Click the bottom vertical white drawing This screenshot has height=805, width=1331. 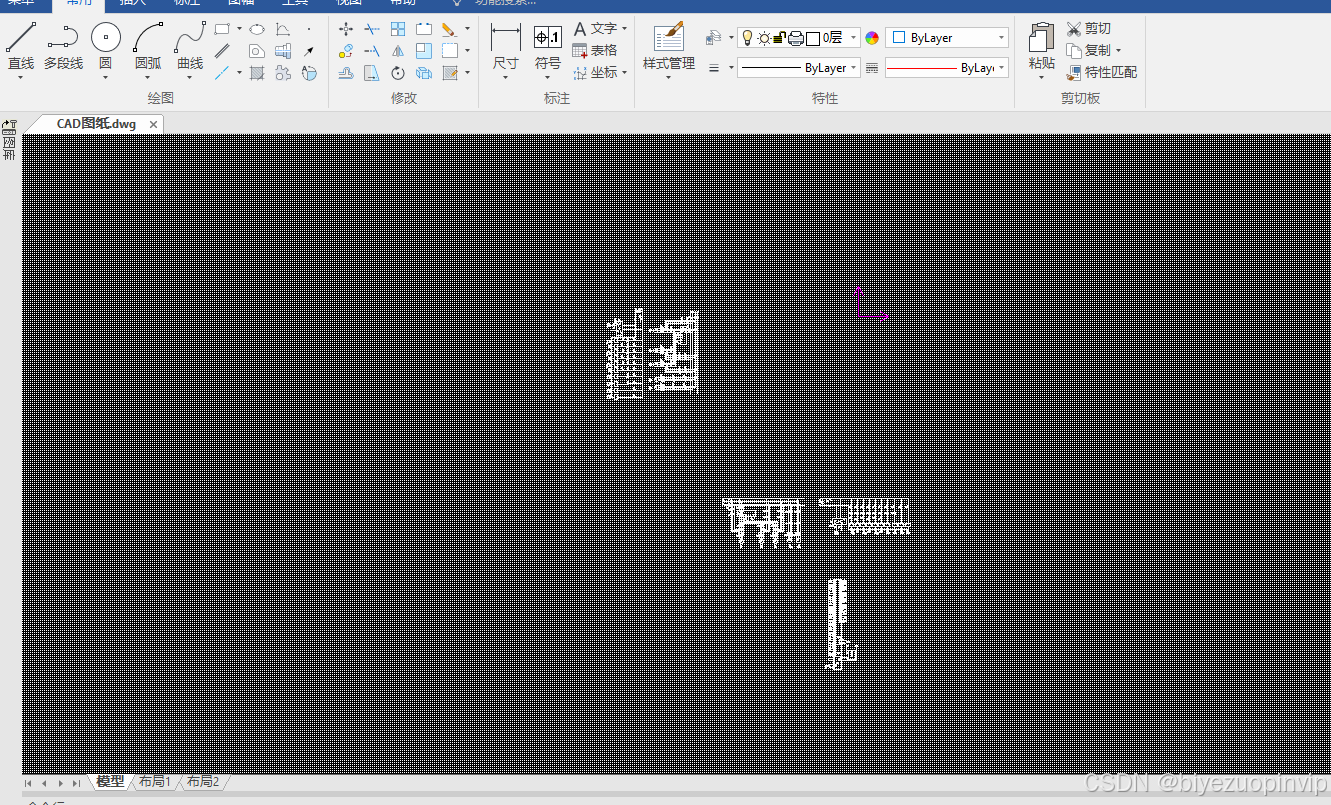tap(841, 624)
